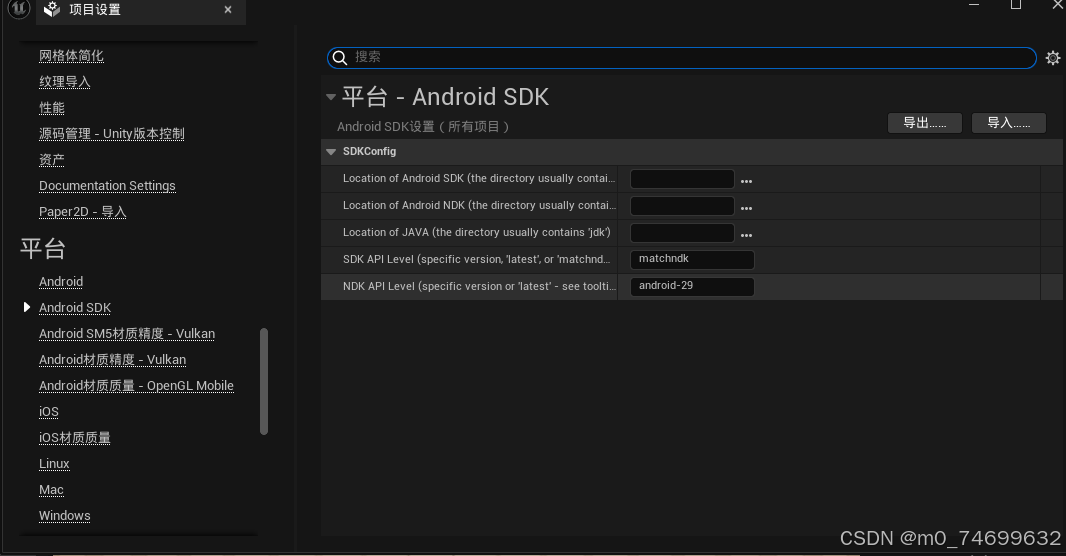This screenshot has height=556, width=1066.
Task: Click the project settings tab icon
Action: 52,10
